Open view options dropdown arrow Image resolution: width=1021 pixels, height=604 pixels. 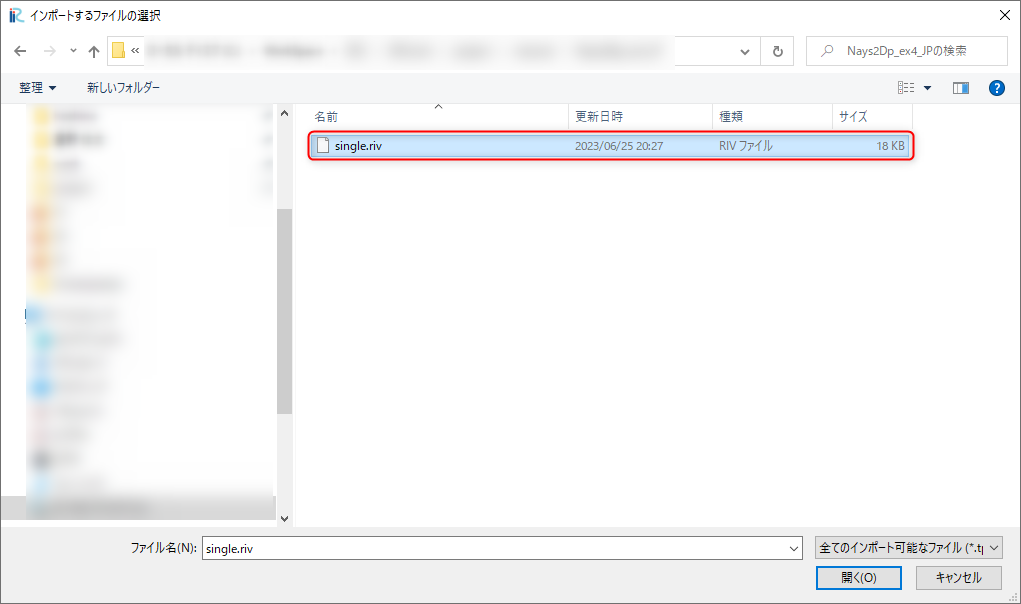927,88
